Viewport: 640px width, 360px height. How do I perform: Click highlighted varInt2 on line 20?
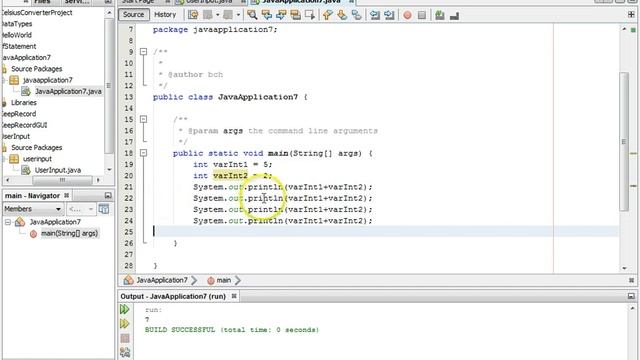[x=230, y=176]
